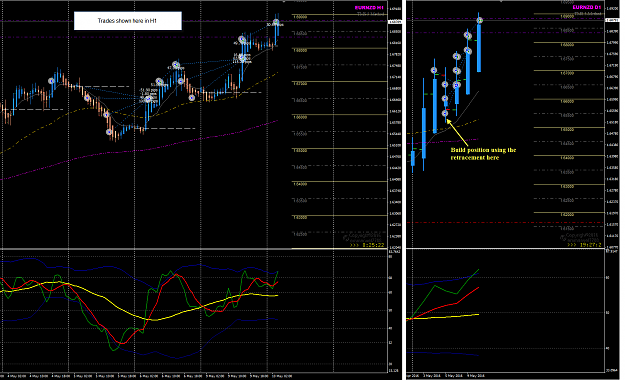The height and width of the screenshot is (380, 625).
Task: Click the current price tag on H1 price axis
Action: (x=395, y=21)
